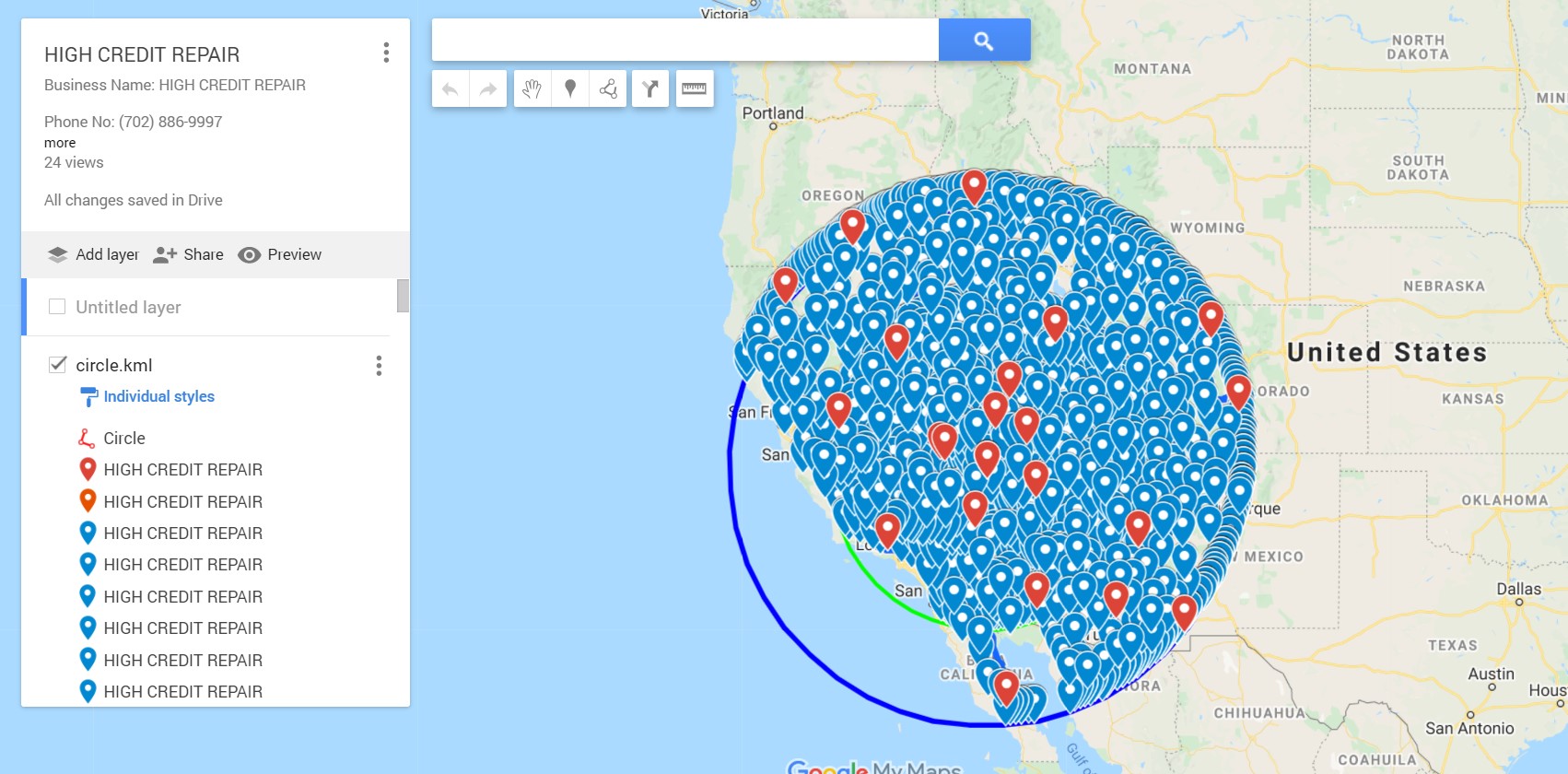Click the blue search button
The image size is (1568, 774).
coord(984,40)
